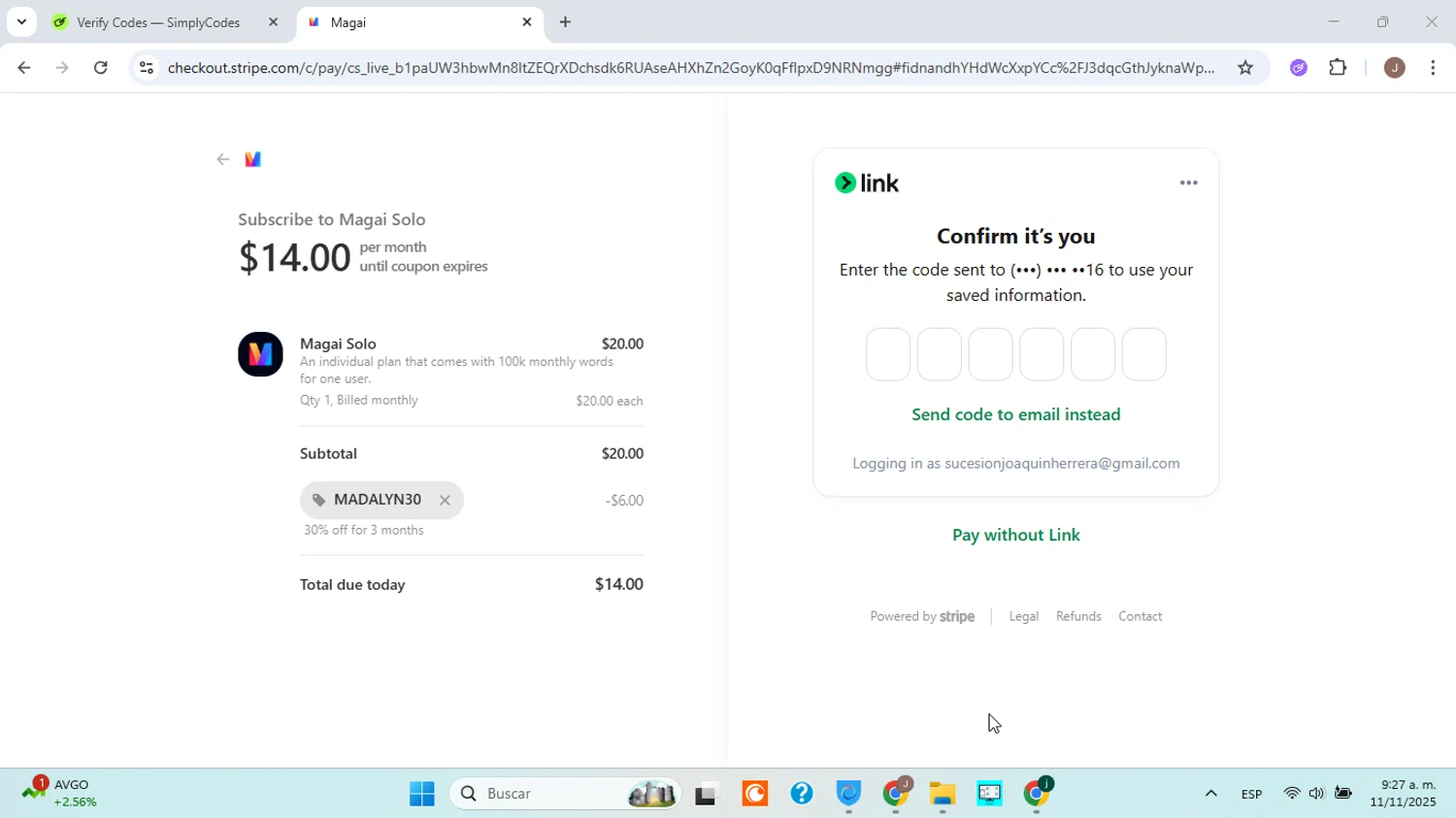Open the Wi-Fi network settings
This screenshot has height=818, width=1456.
click(1291, 795)
